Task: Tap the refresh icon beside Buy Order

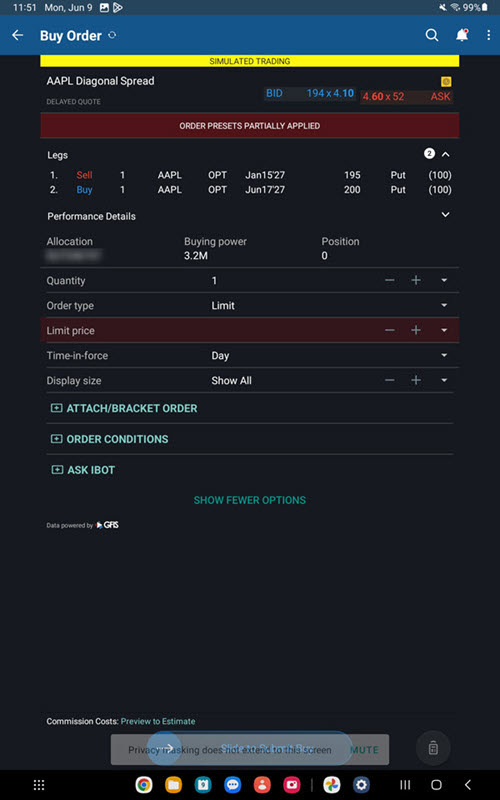Action: coord(112,35)
